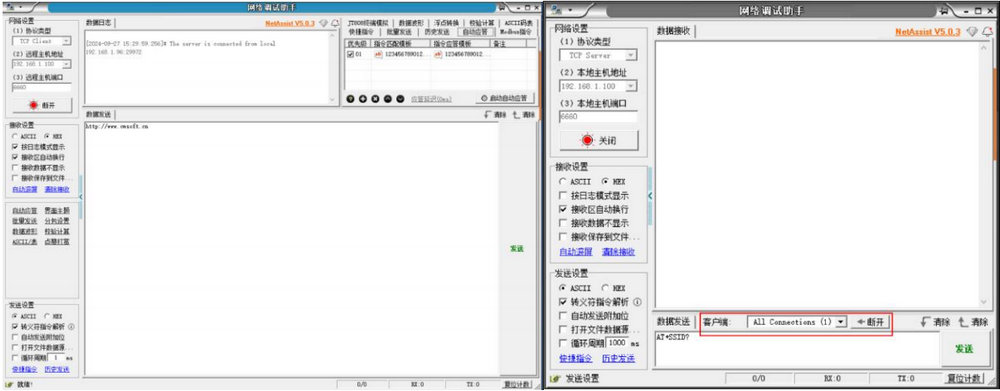Click the red 断开 disconnect button in Client window

[42, 105]
